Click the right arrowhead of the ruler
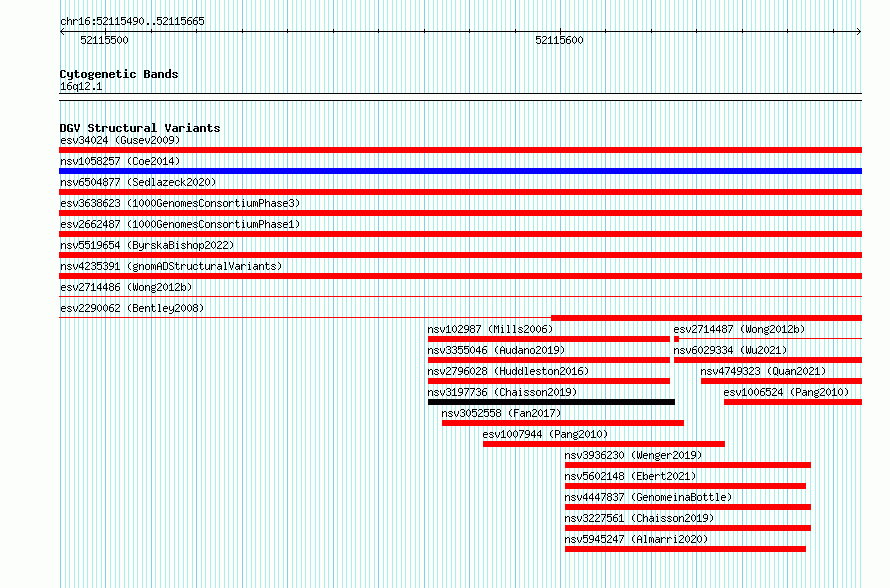The height and width of the screenshot is (588, 890). pos(859,32)
